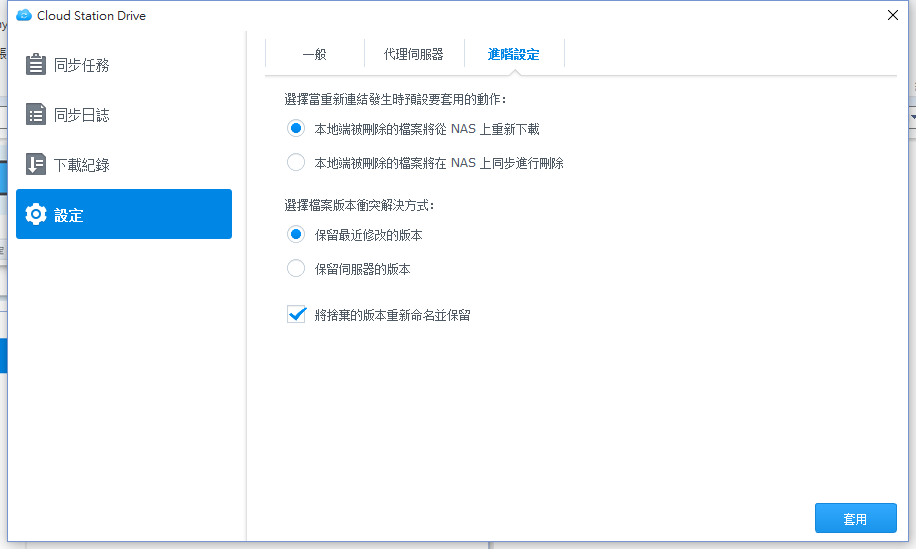
Task: Select radio: 在 NAS 上同步進行刪除
Action: [x=296, y=162]
